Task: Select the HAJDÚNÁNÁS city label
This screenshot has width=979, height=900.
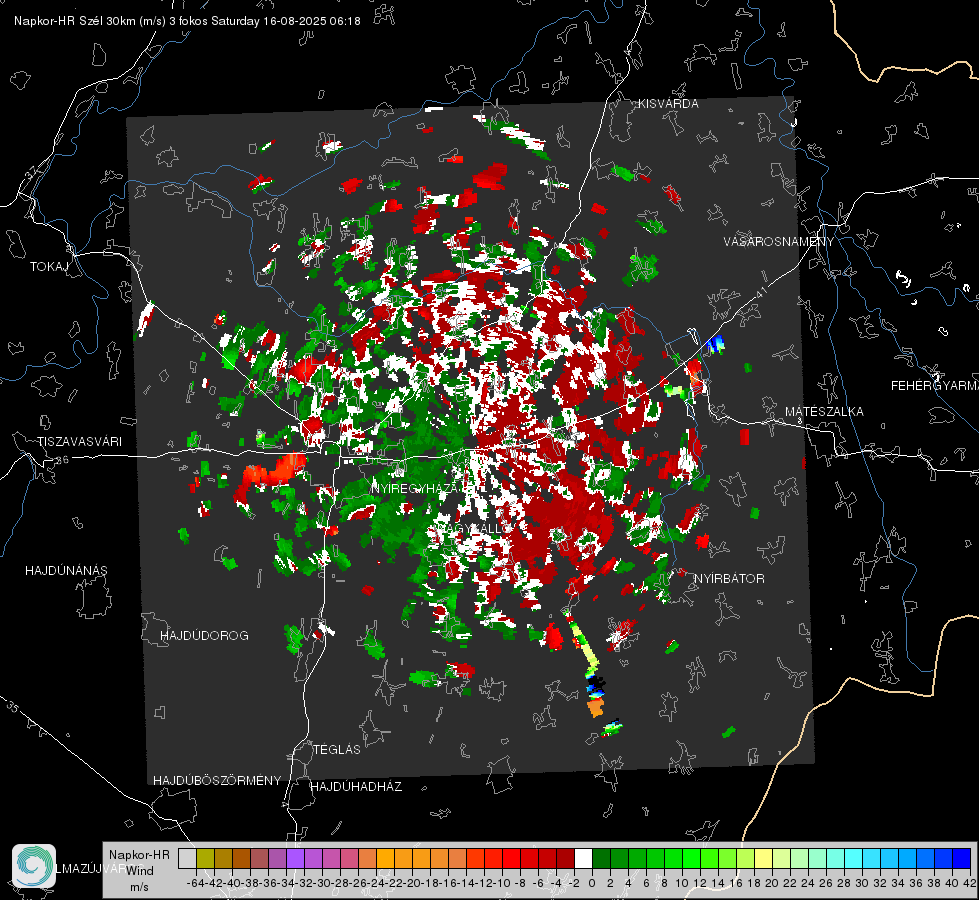Action: (66, 571)
